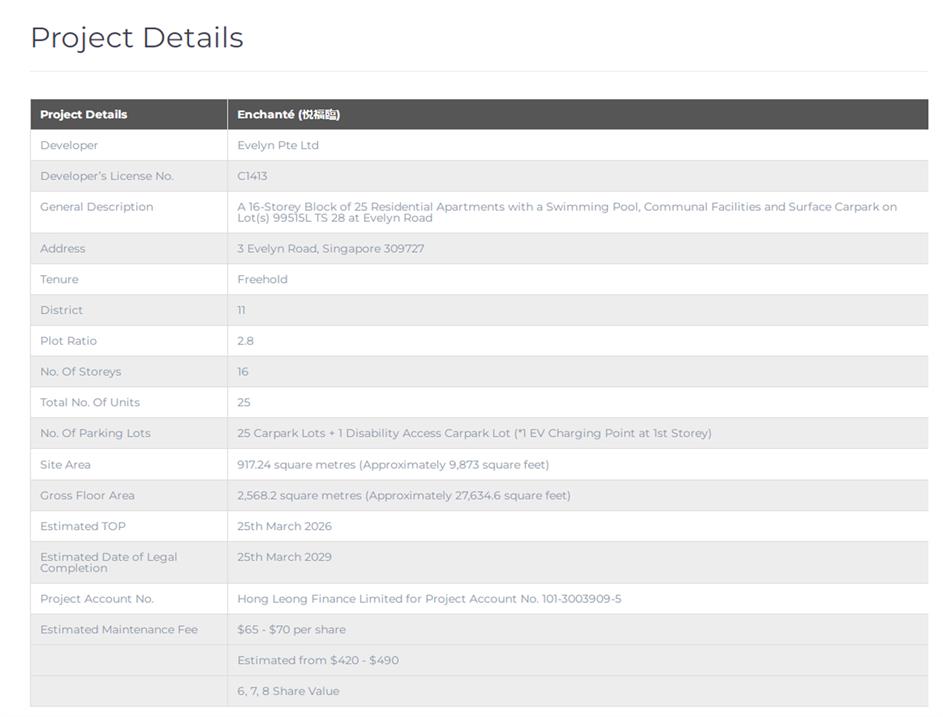Click the Project Details page heading
943x717 pixels.
click(x=137, y=38)
